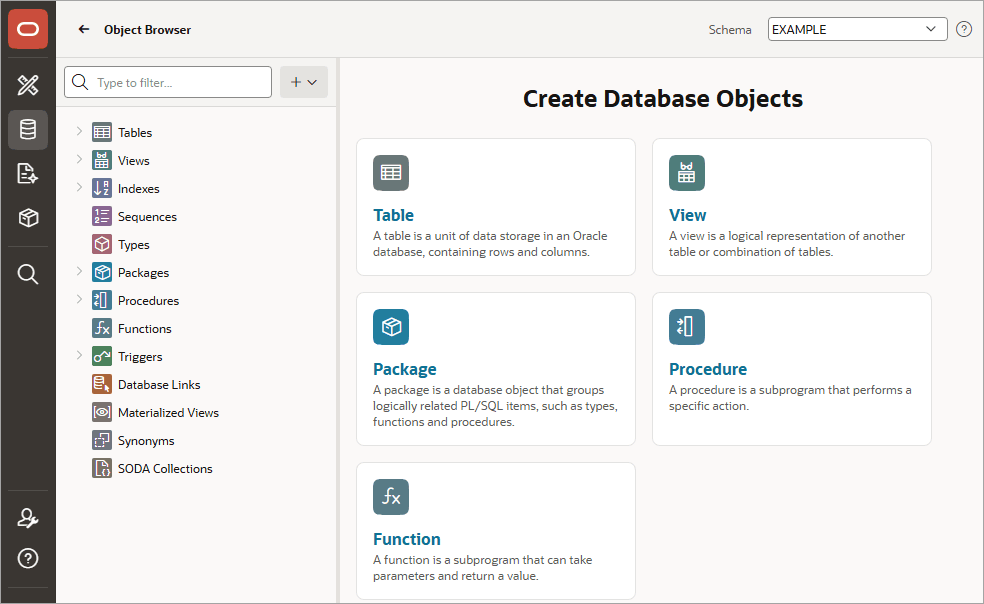Expand the Tables tree node

[x=79, y=131]
